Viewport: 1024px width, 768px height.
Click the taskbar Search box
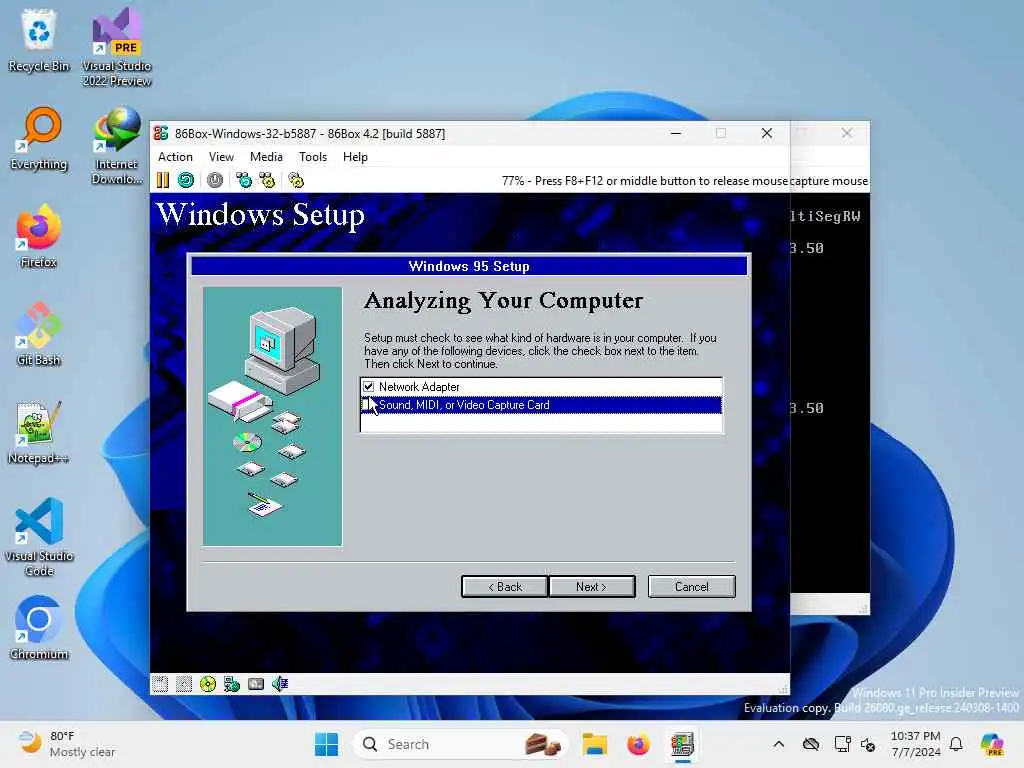pos(460,744)
